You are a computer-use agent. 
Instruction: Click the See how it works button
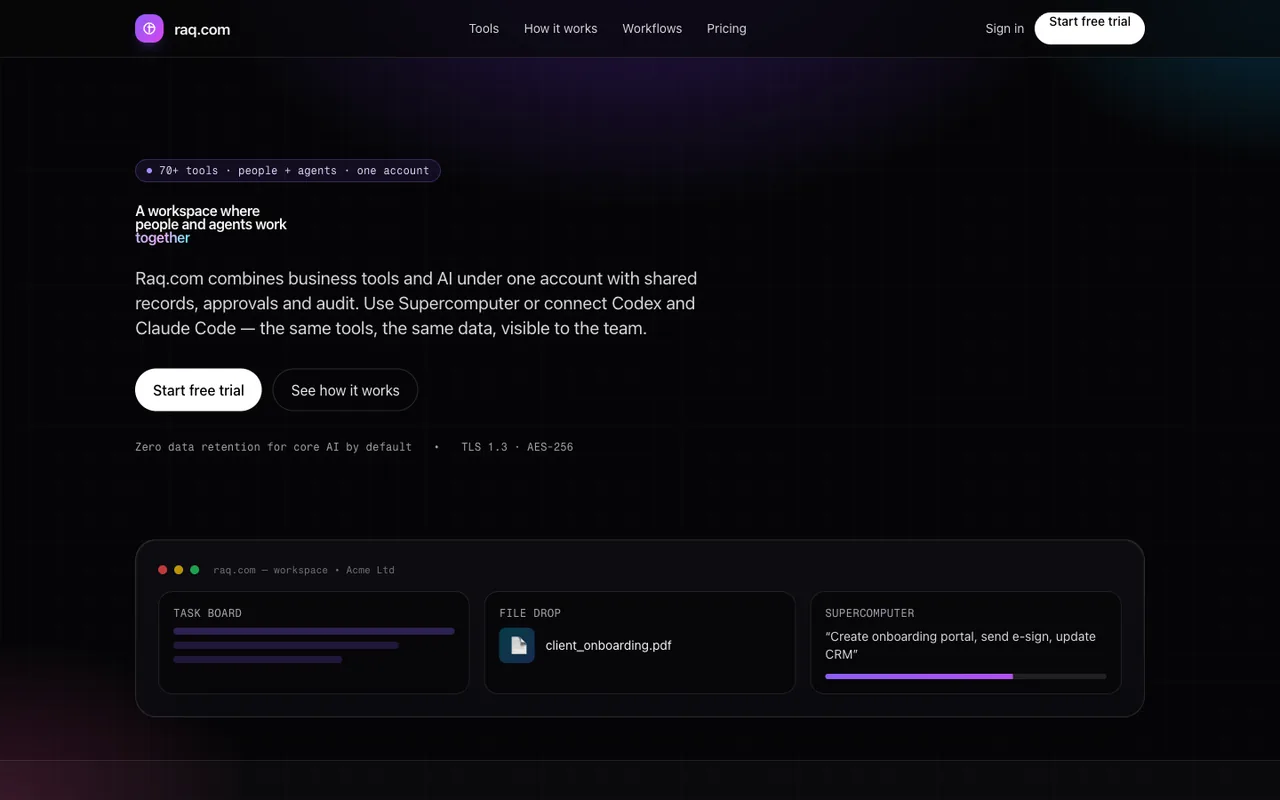tap(345, 390)
